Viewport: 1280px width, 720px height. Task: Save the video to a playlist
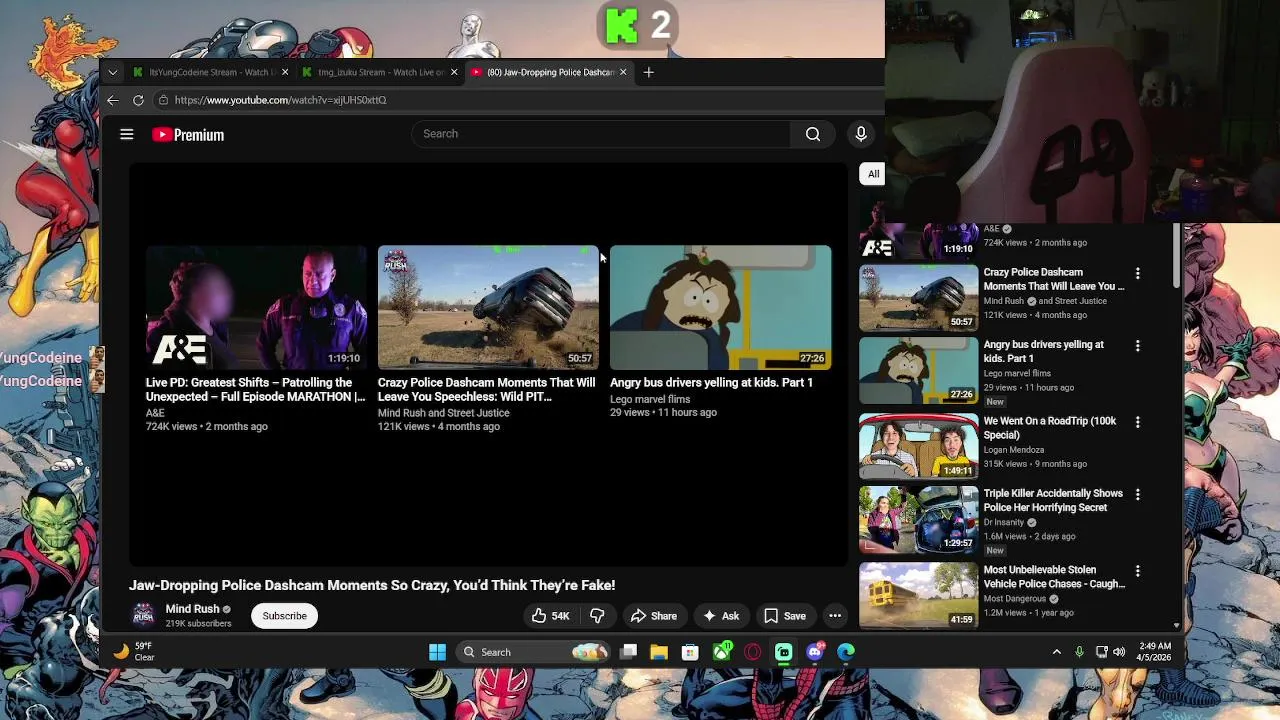click(x=785, y=616)
